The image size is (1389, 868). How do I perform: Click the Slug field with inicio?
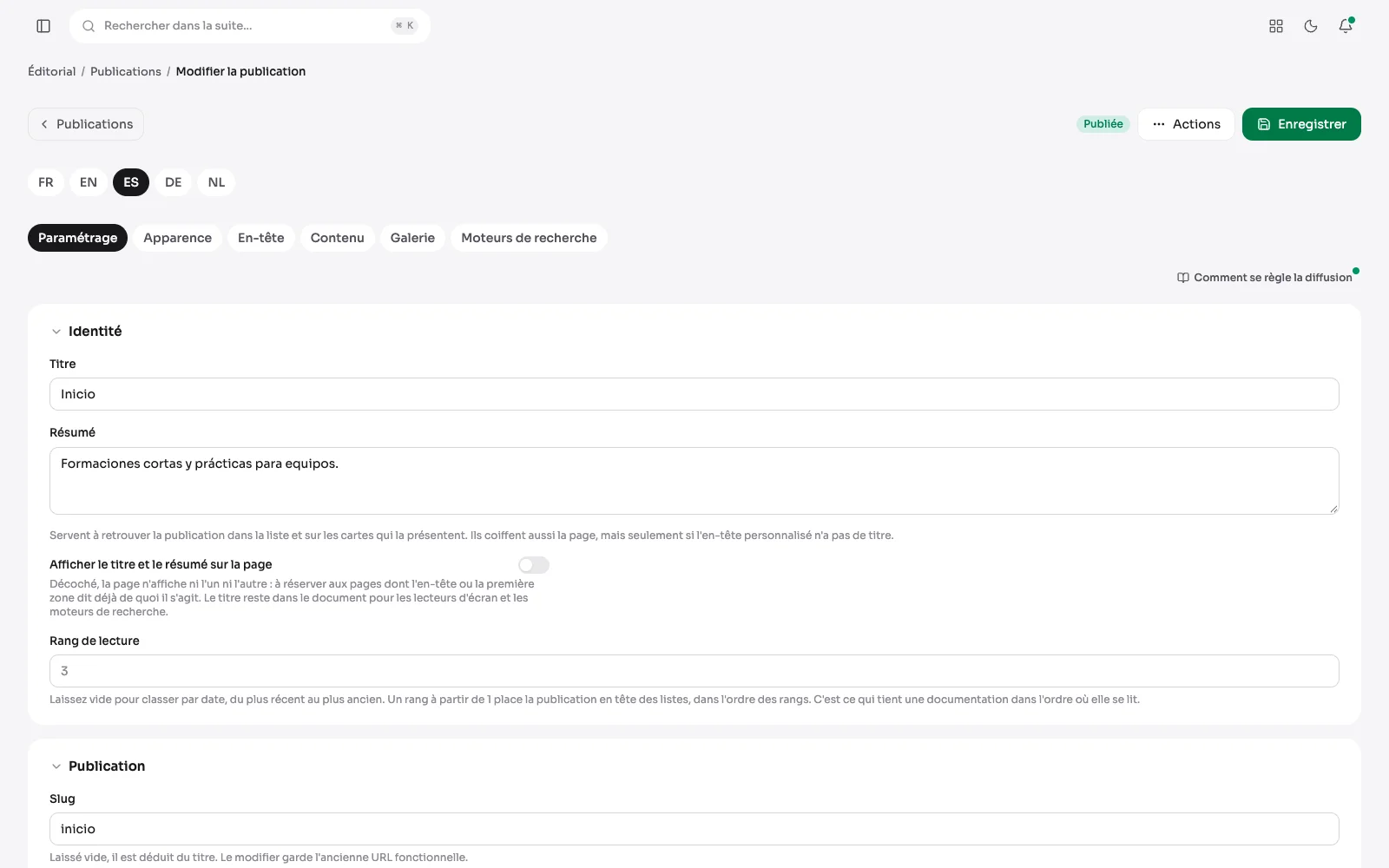click(x=694, y=829)
